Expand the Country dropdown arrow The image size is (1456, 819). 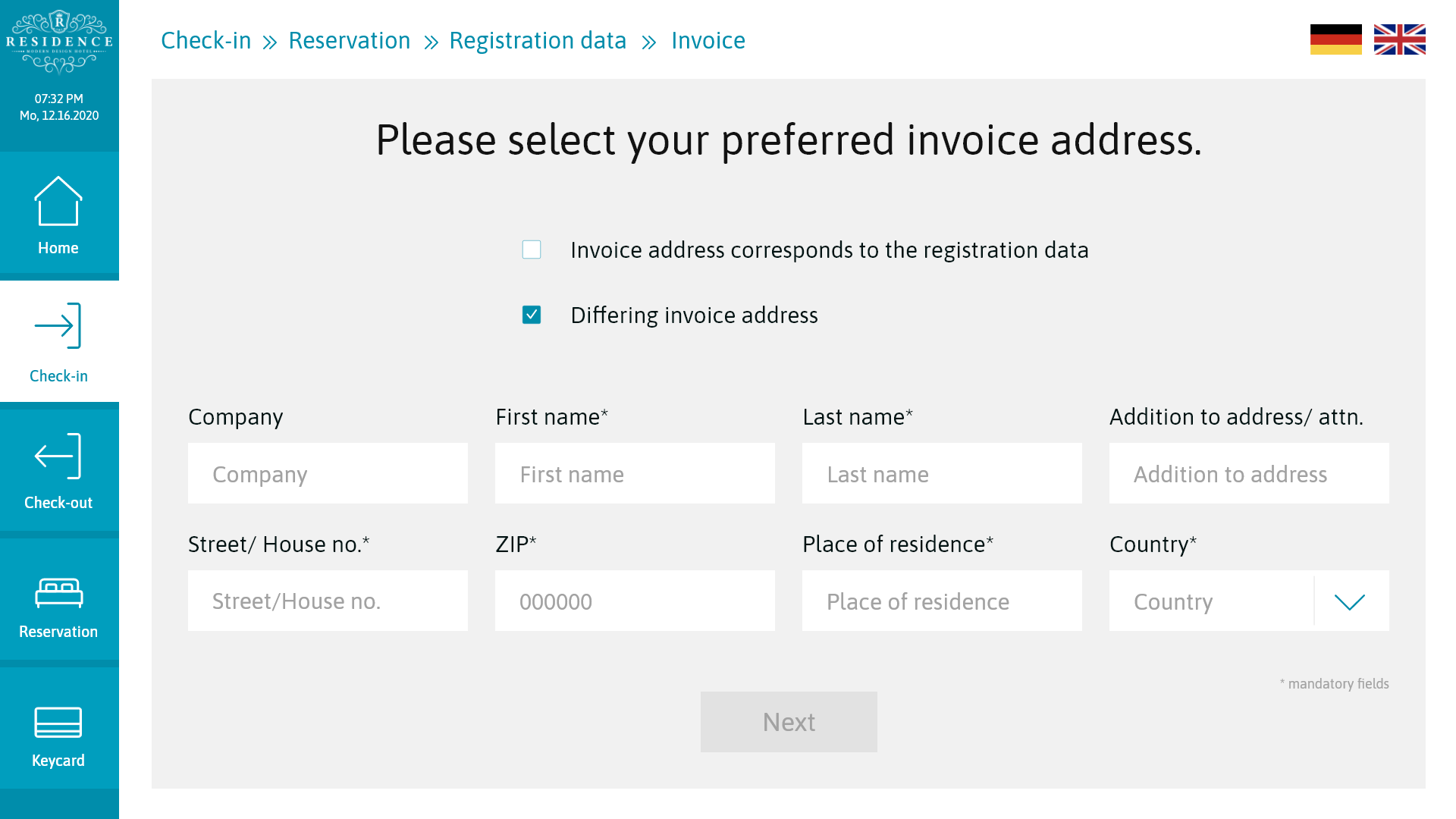click(1350, 601)
